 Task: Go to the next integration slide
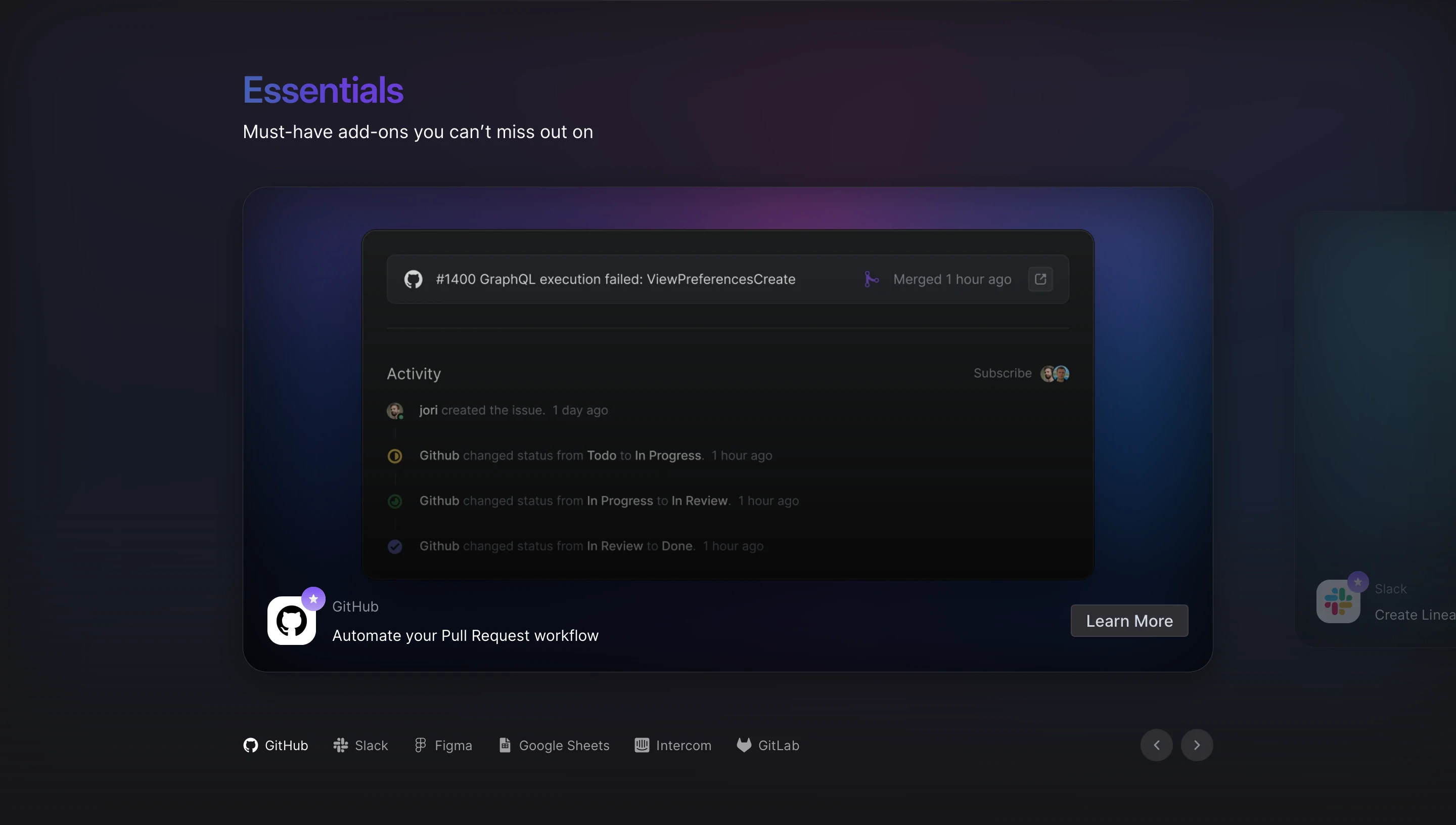[x=1197, y=745]
